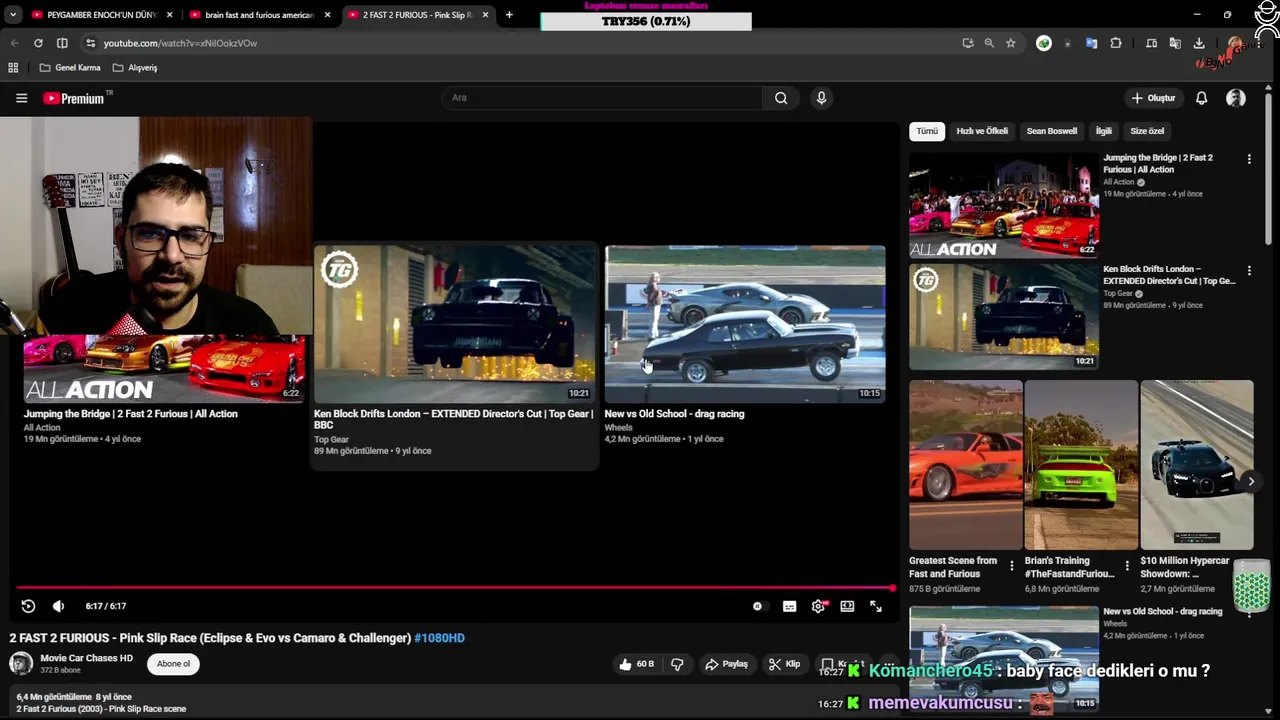
Task: Click the Oluştur create button
Action: pyautogui.click(x=1153, y=98)
